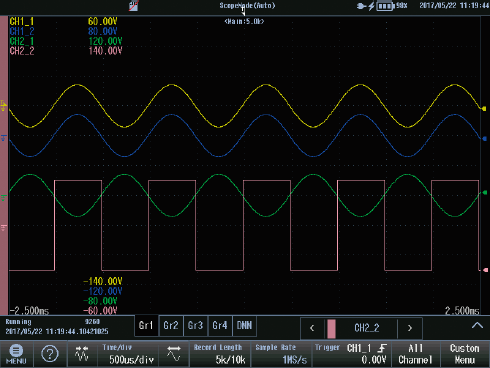Expand the panel with up chevron
This screenshot has height=368, width=490.
477,326
